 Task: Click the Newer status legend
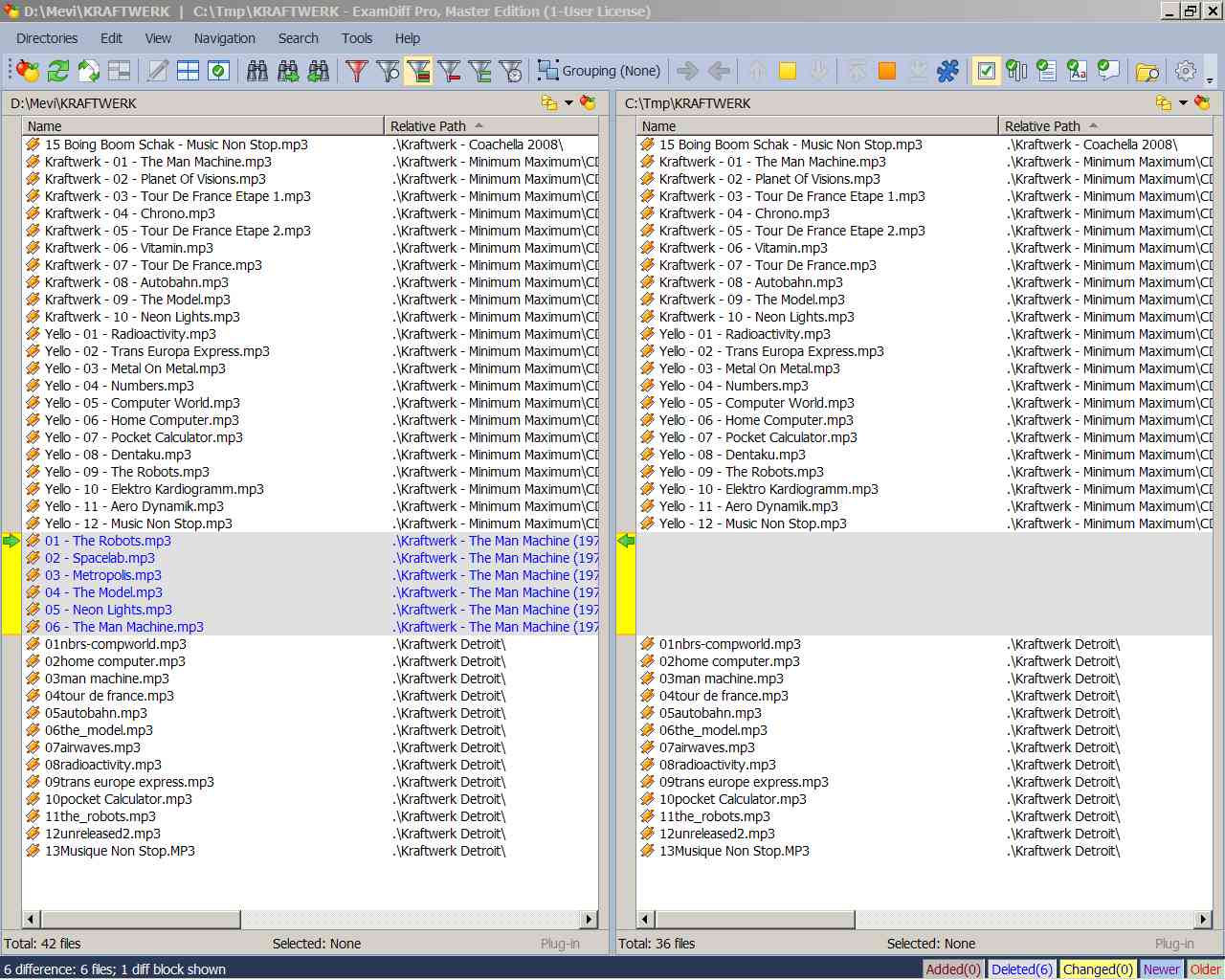pyautogui.click(x=1161, y=969)
